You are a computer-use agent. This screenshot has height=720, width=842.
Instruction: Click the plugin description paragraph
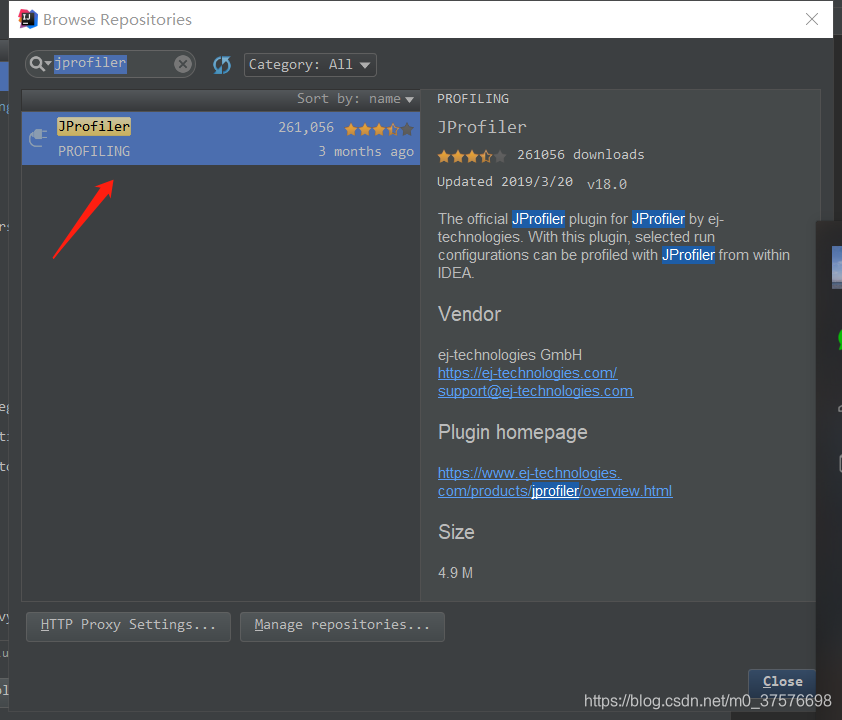[x=614, y=246]
